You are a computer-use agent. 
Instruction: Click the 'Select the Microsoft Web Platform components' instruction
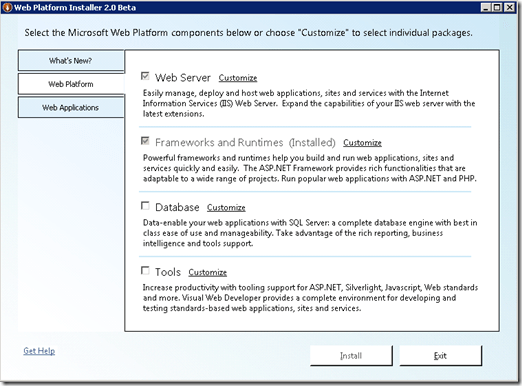248,33
